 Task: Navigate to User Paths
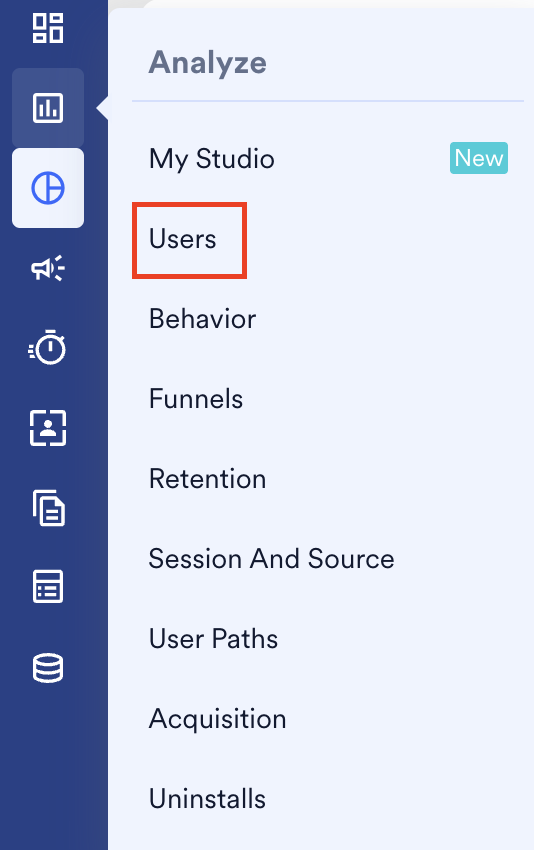point(213,639)
